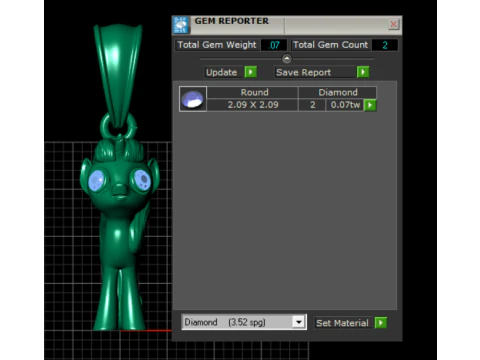Image resolution: width=480 pixels, height=360 pixels.
Task: Click the GEM REPORTER title text
Action: click(232, 21)
